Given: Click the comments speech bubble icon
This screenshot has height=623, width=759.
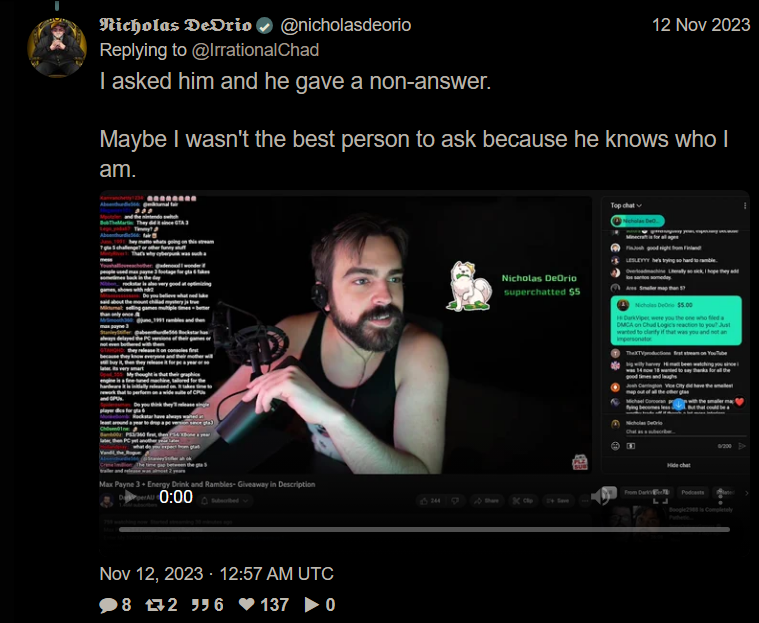Looking at the screenshot, I should coord(108,605).
